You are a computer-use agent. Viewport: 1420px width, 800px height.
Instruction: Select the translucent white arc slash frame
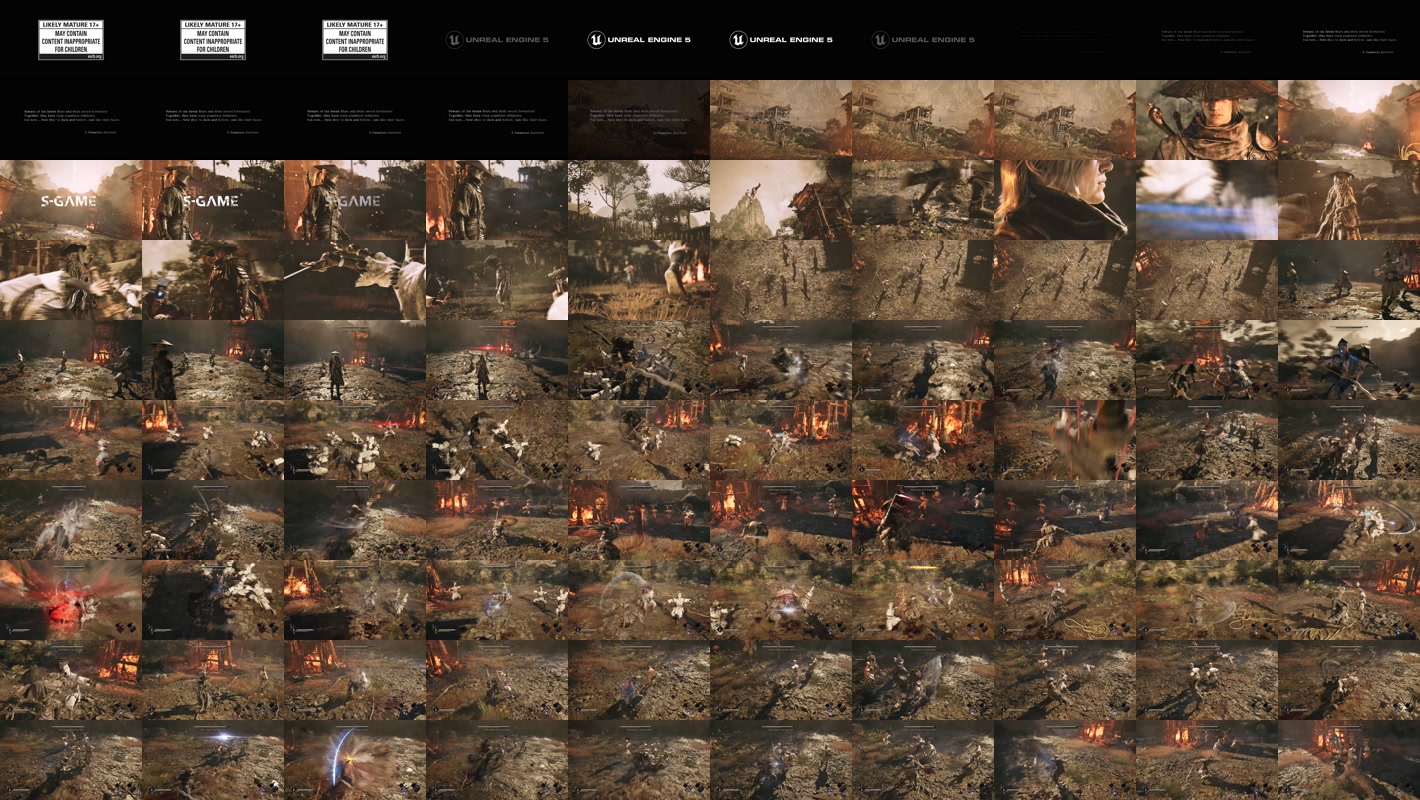[639, 600]
